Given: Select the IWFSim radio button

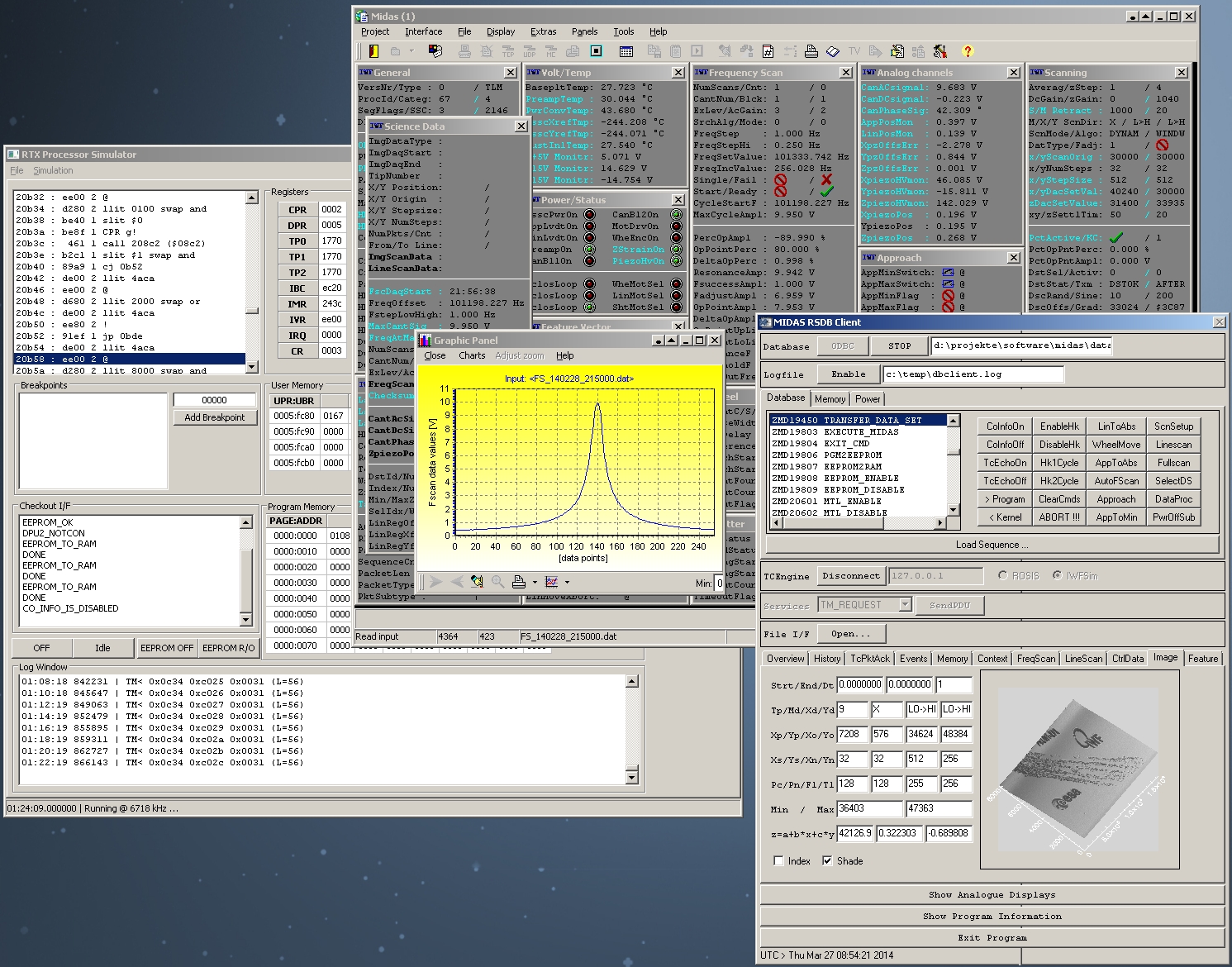Looking at the screenshot, I should tap(1057, 575).
